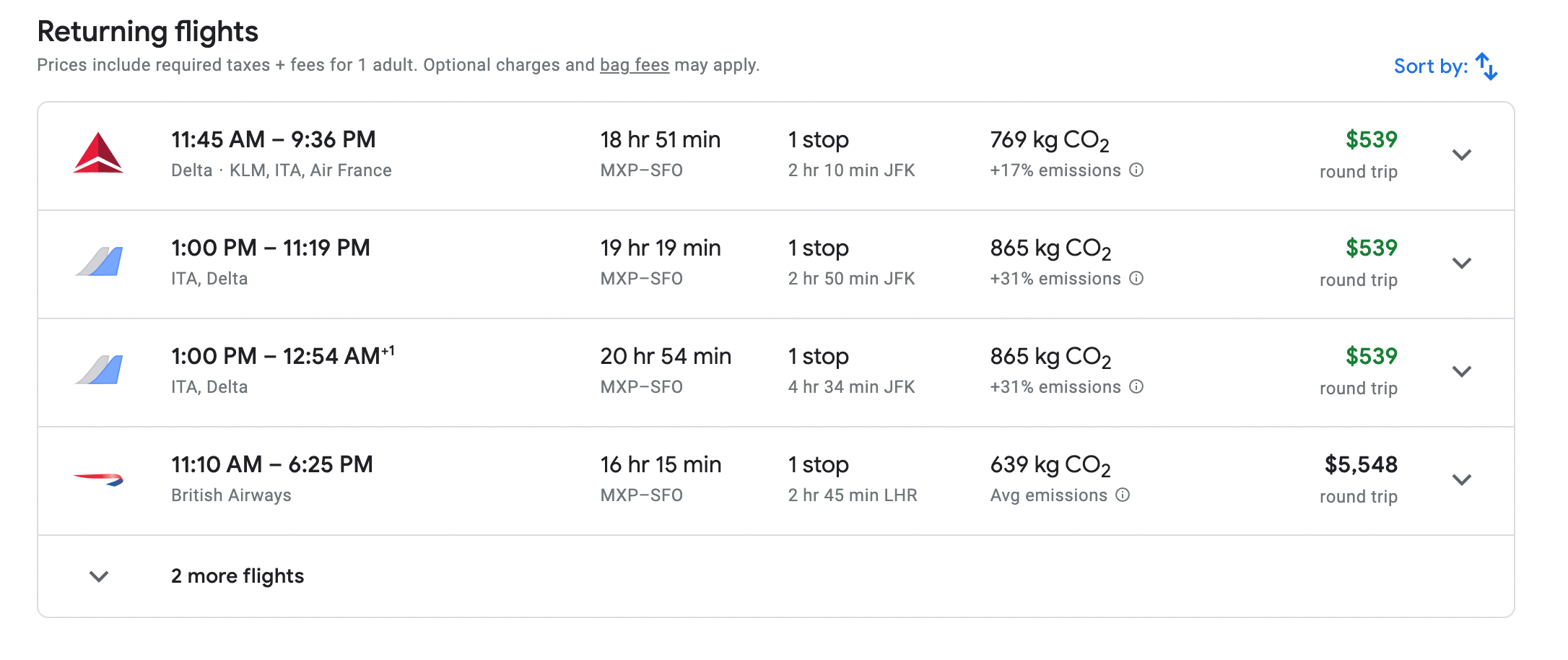Show 2 more flights

point(238,576)
